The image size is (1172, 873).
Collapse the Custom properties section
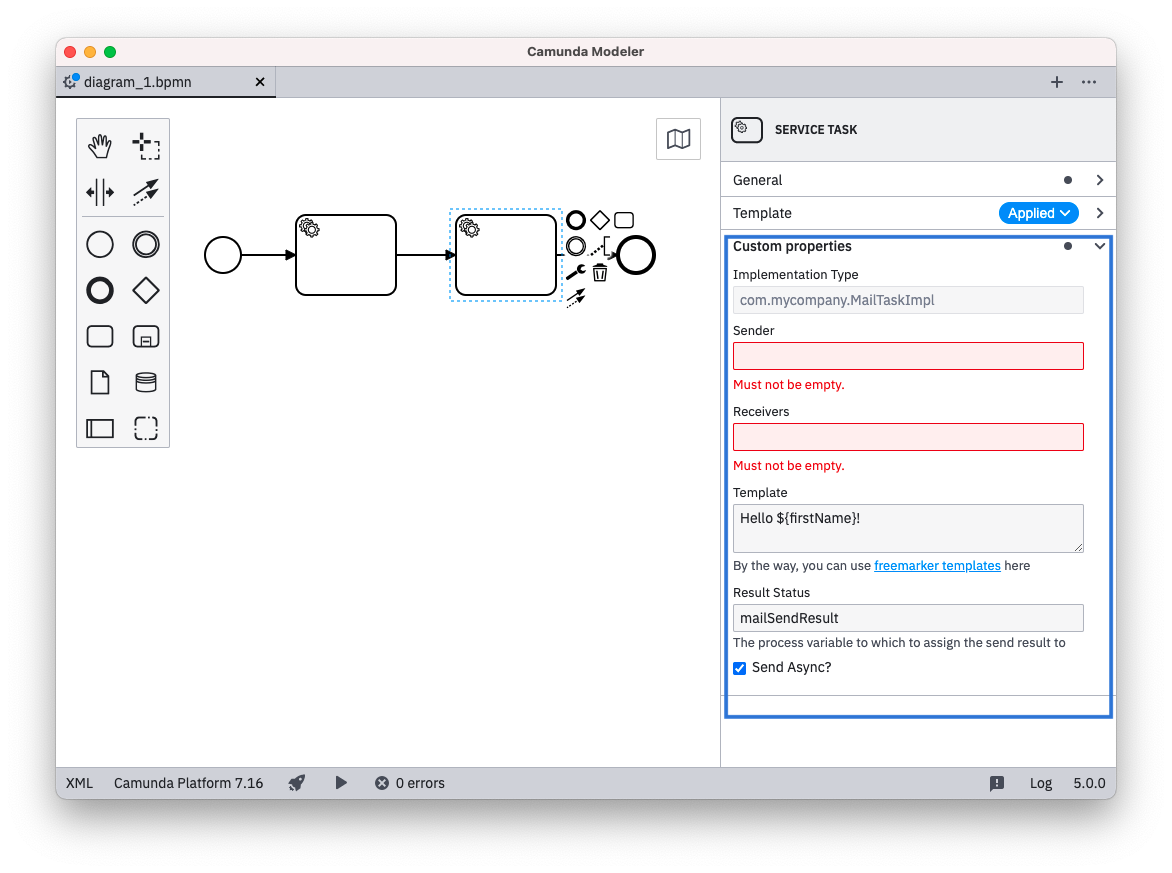coord(1099,246)
